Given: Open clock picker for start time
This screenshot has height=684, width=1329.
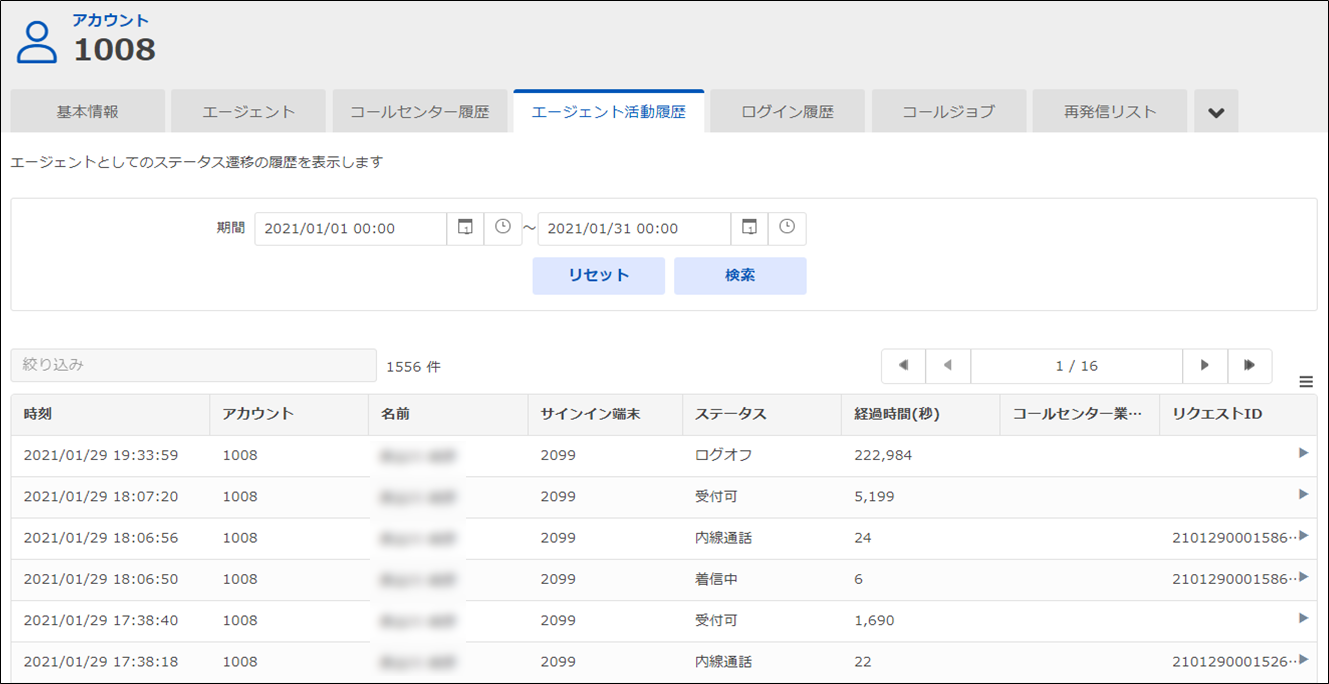Looking at the screenshot, I should 503,228.
